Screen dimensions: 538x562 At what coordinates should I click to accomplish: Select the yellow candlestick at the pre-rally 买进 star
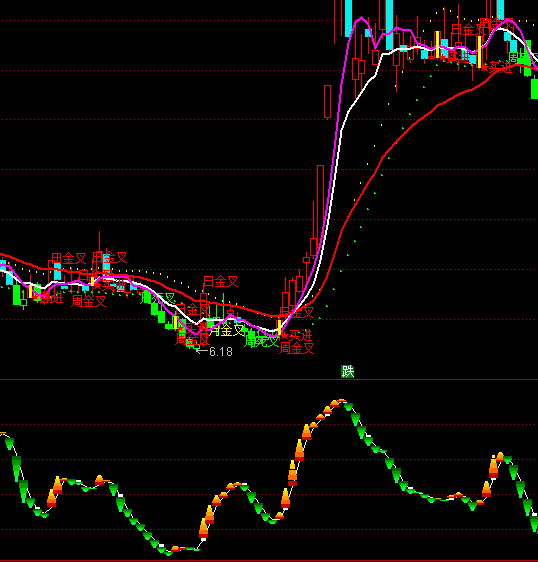[279, 328]
